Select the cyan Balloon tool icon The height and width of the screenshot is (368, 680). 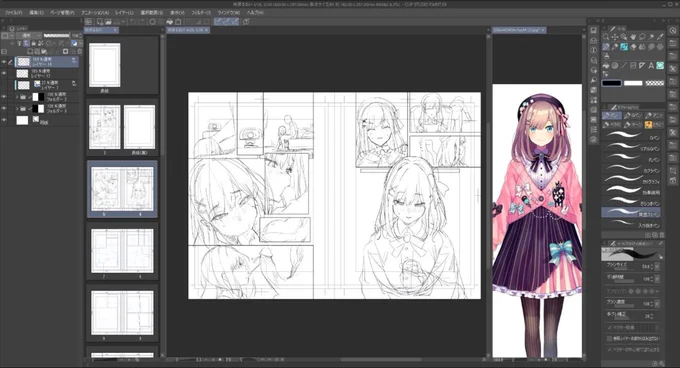click(660, 65)
